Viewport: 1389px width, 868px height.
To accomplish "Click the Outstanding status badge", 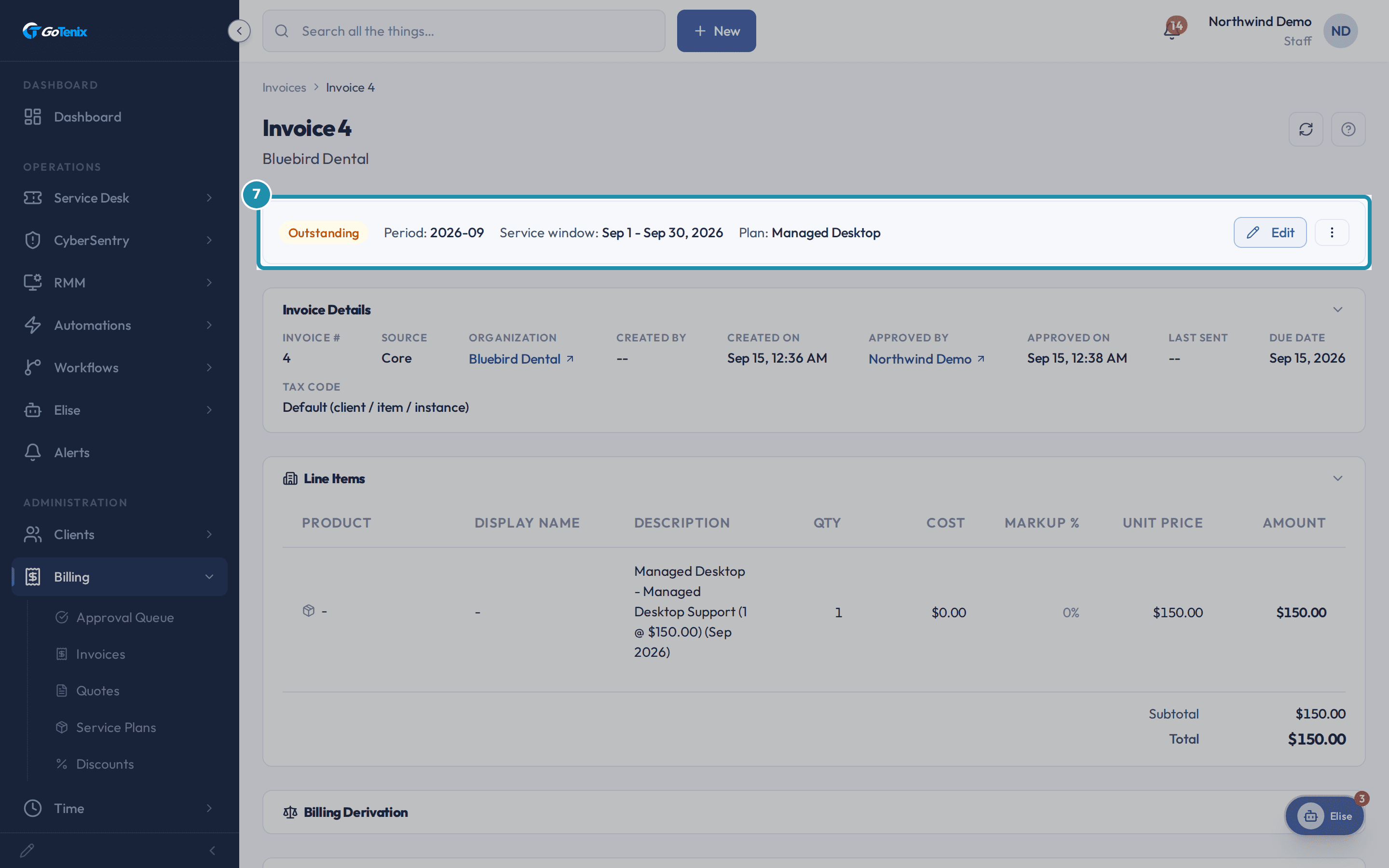I will tap(323, 233).
